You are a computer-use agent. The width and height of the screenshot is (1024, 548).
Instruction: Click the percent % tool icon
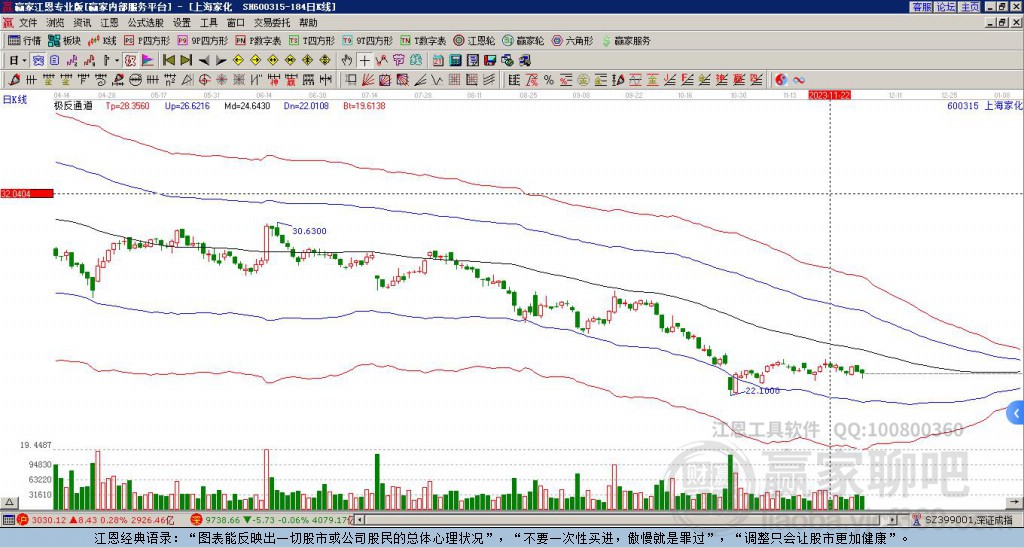click(x=549, y=80)
